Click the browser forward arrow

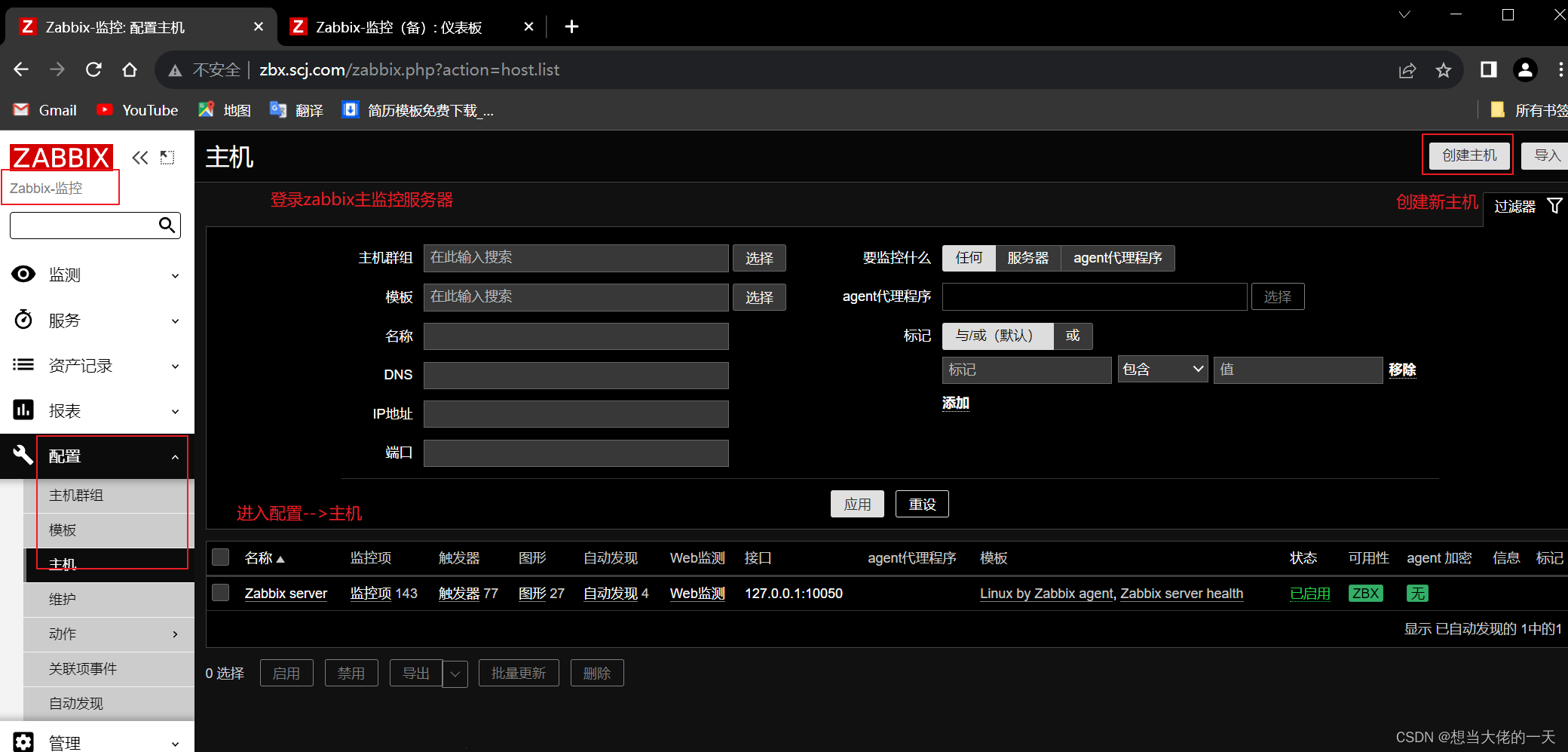tap(57, 70)
